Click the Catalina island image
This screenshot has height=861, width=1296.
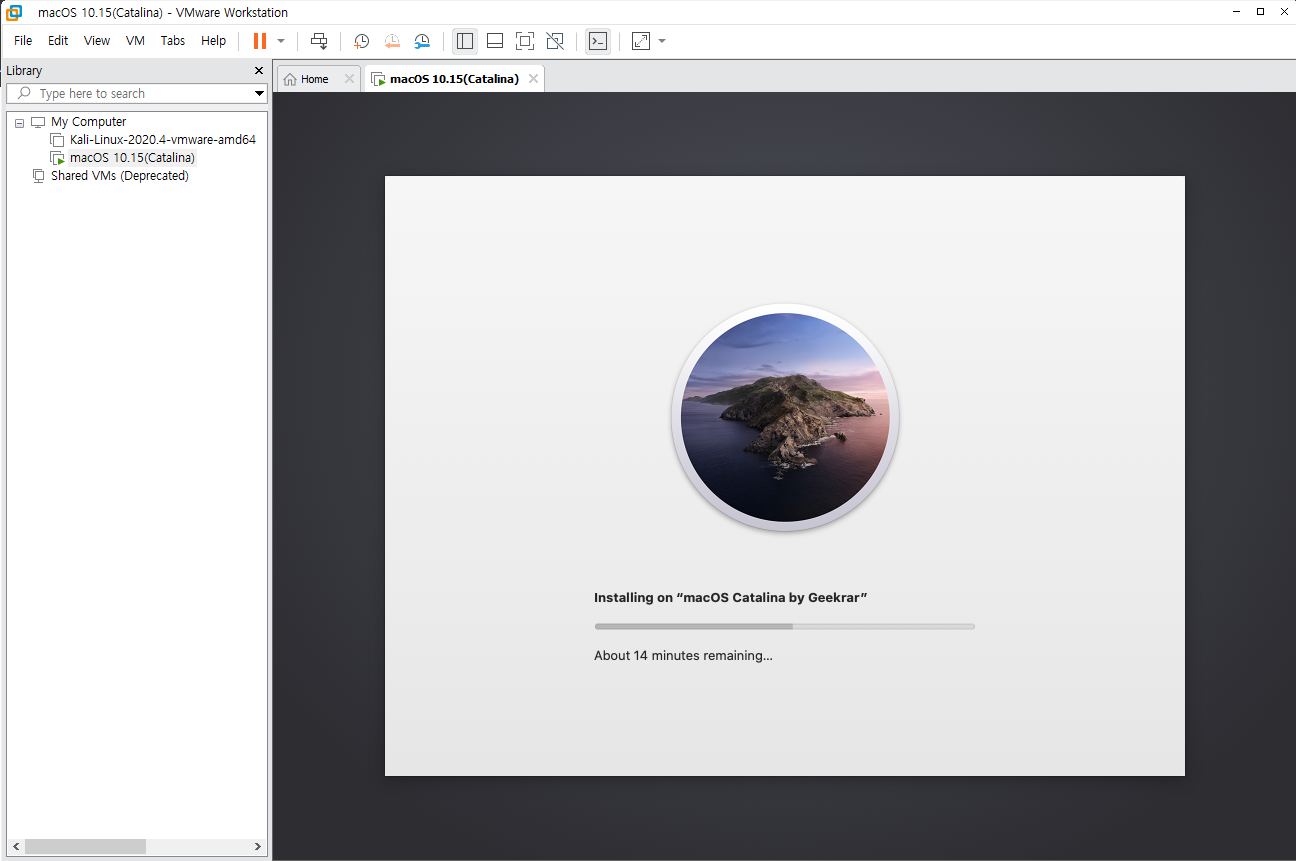click(785, 417)
